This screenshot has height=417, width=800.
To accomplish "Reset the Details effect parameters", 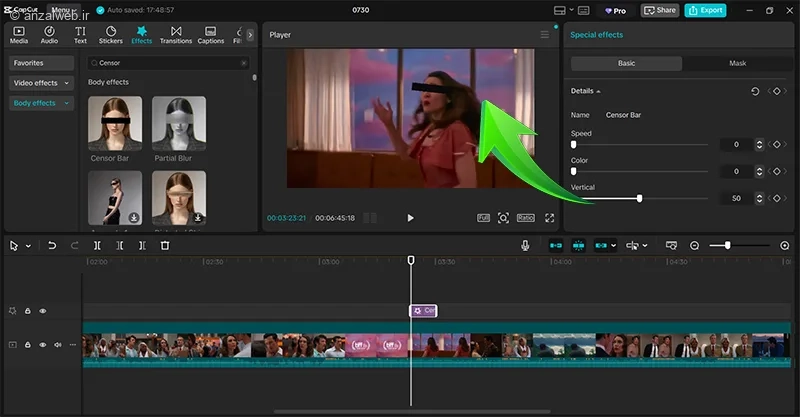I will click(x=755, y=91).
